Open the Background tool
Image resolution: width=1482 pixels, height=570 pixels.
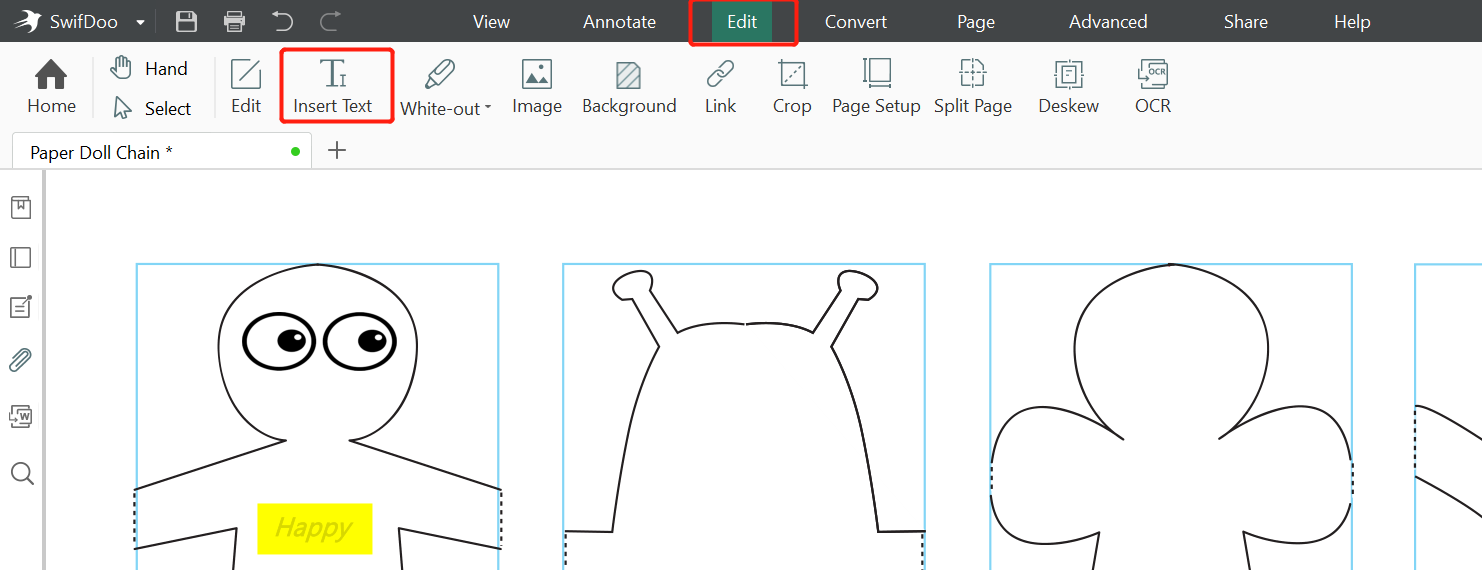pyautogui.click(x=629, y=87)
